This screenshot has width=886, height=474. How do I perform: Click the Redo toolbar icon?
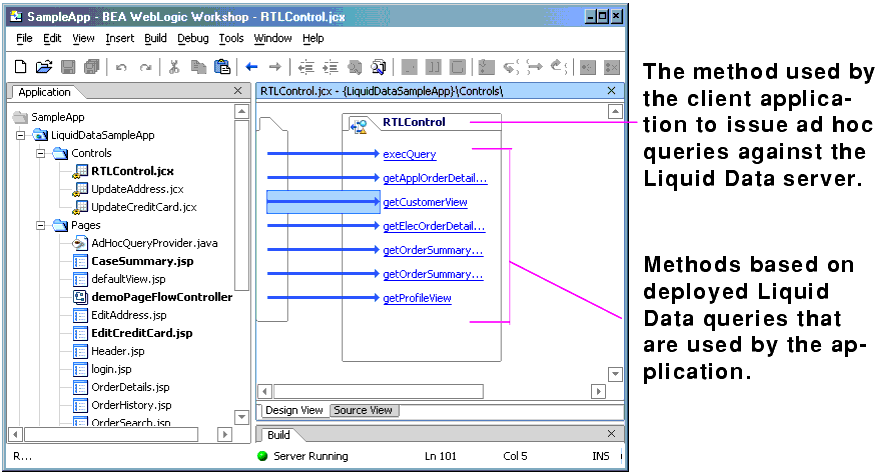coord(145,68)
